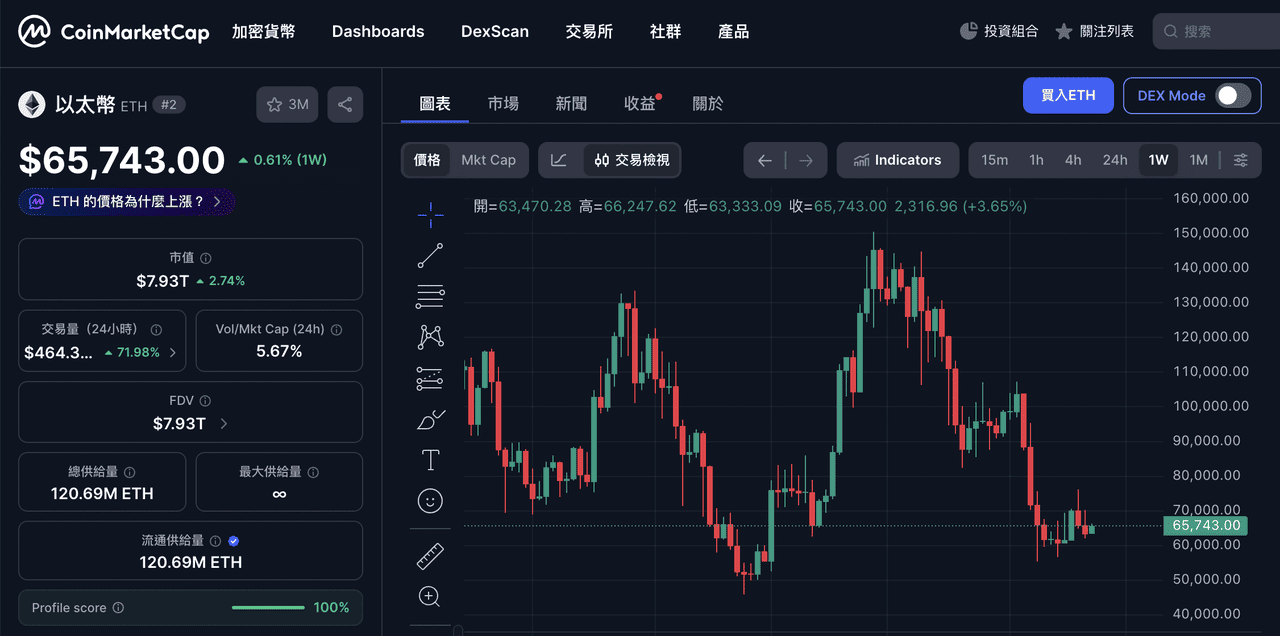Click the zoom in magnifier tool

tap(430, 597)
